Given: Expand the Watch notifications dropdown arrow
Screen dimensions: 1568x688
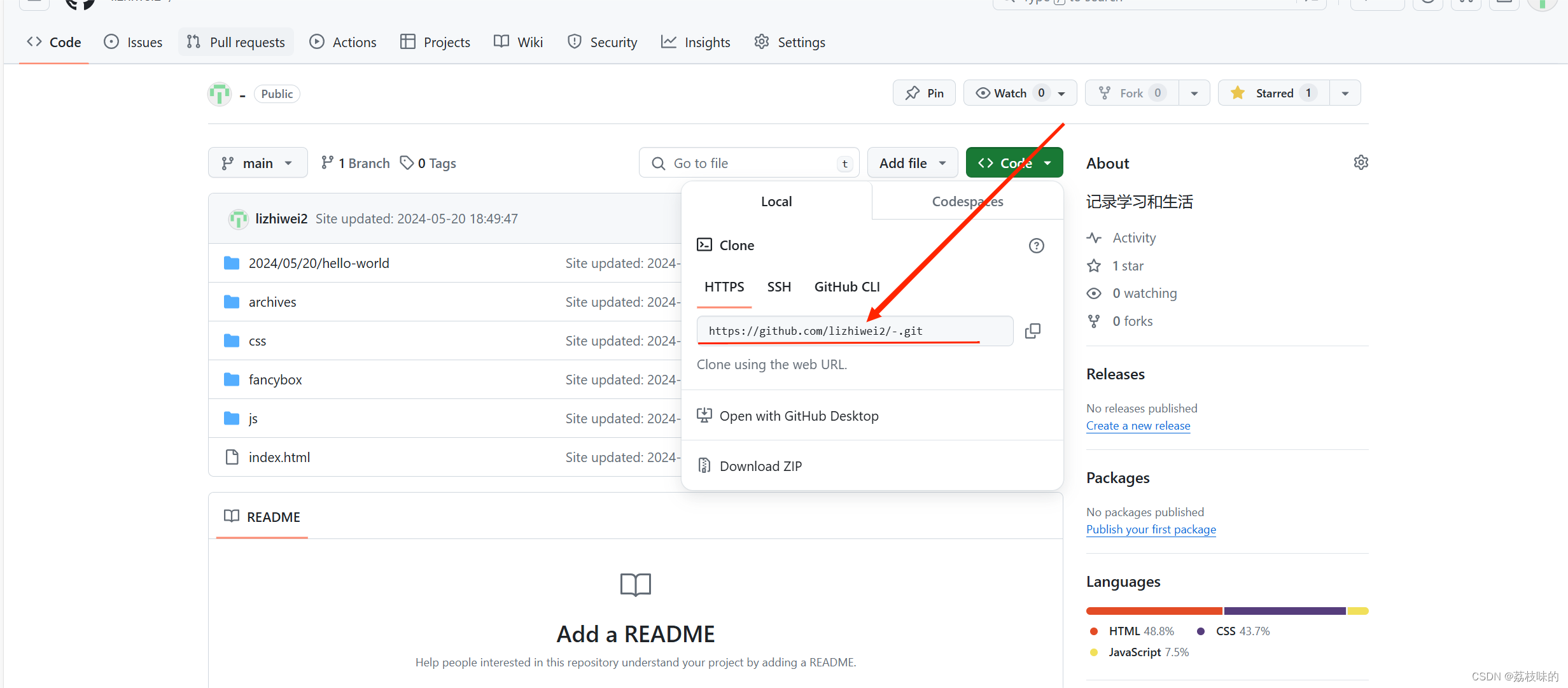Looking at the screenshot, I should 1062,93.
